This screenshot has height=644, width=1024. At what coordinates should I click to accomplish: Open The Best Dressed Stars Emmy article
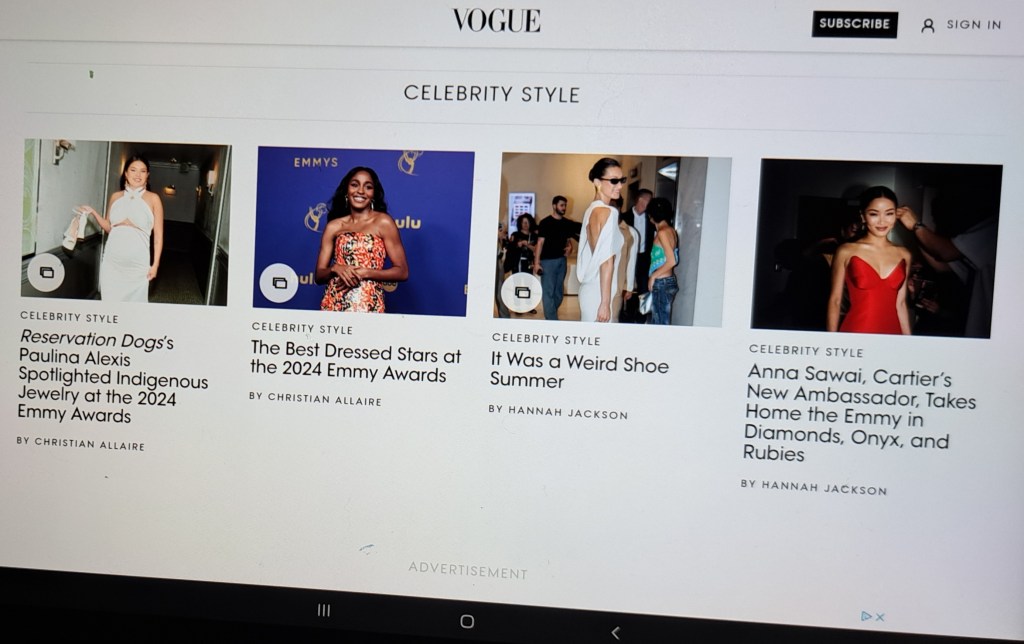pos(355,361)
